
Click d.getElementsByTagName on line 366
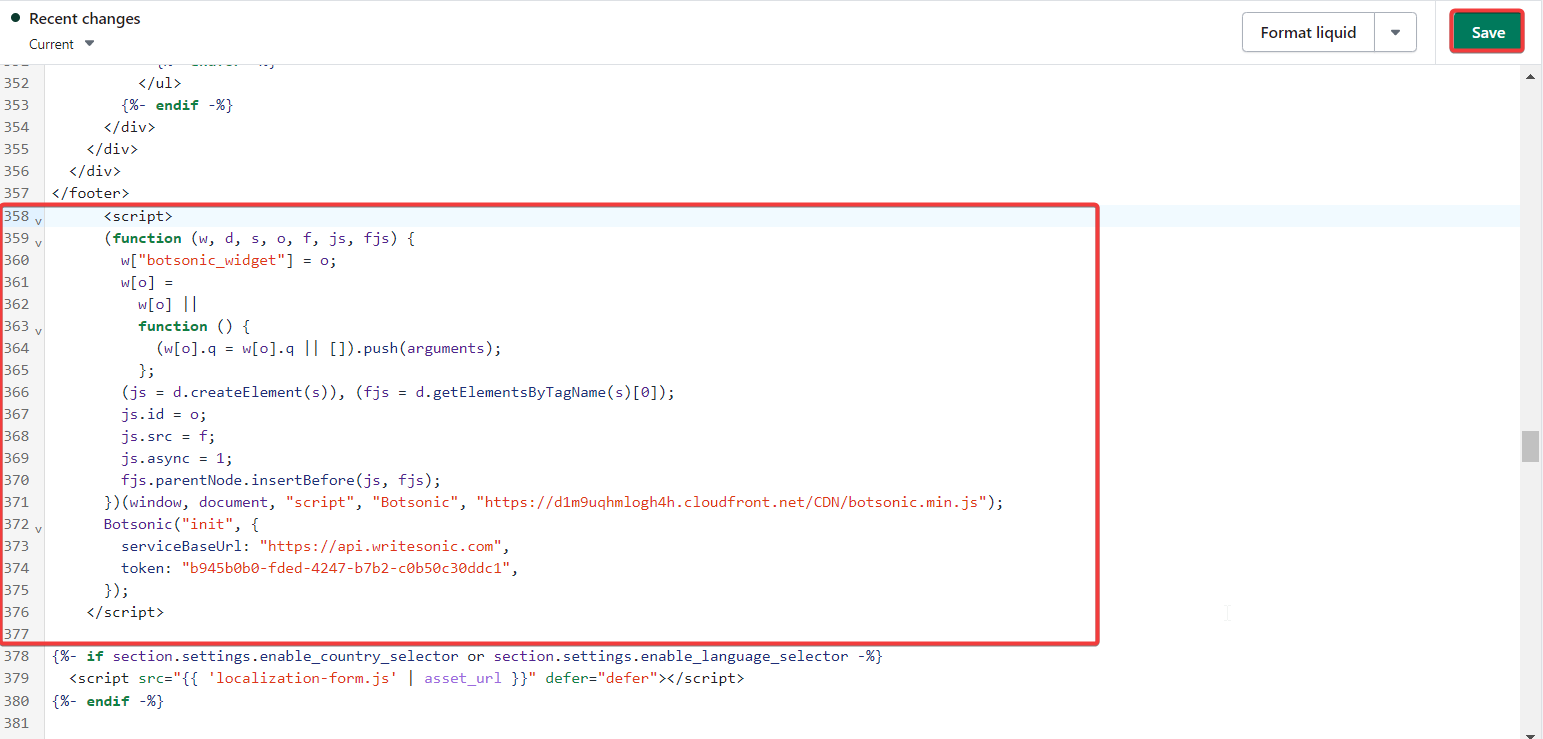[x=512, y=392]
